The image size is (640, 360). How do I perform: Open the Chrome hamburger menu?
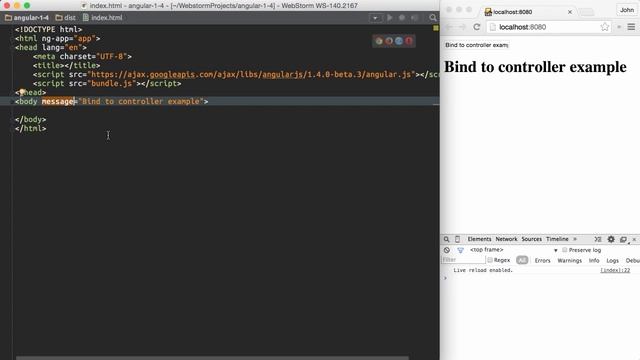[x=631, y=27]
